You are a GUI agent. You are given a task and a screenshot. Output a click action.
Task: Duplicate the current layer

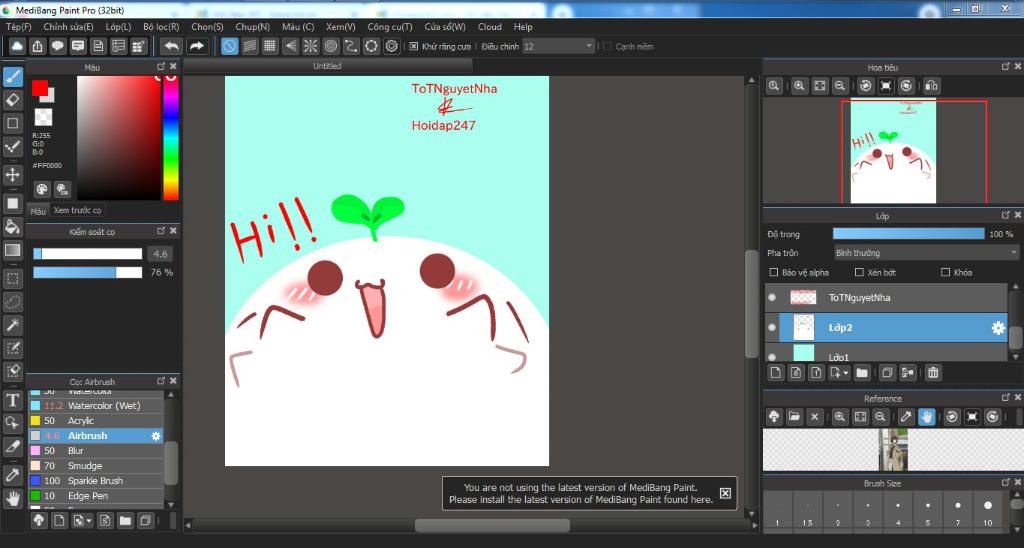[887, 373]
